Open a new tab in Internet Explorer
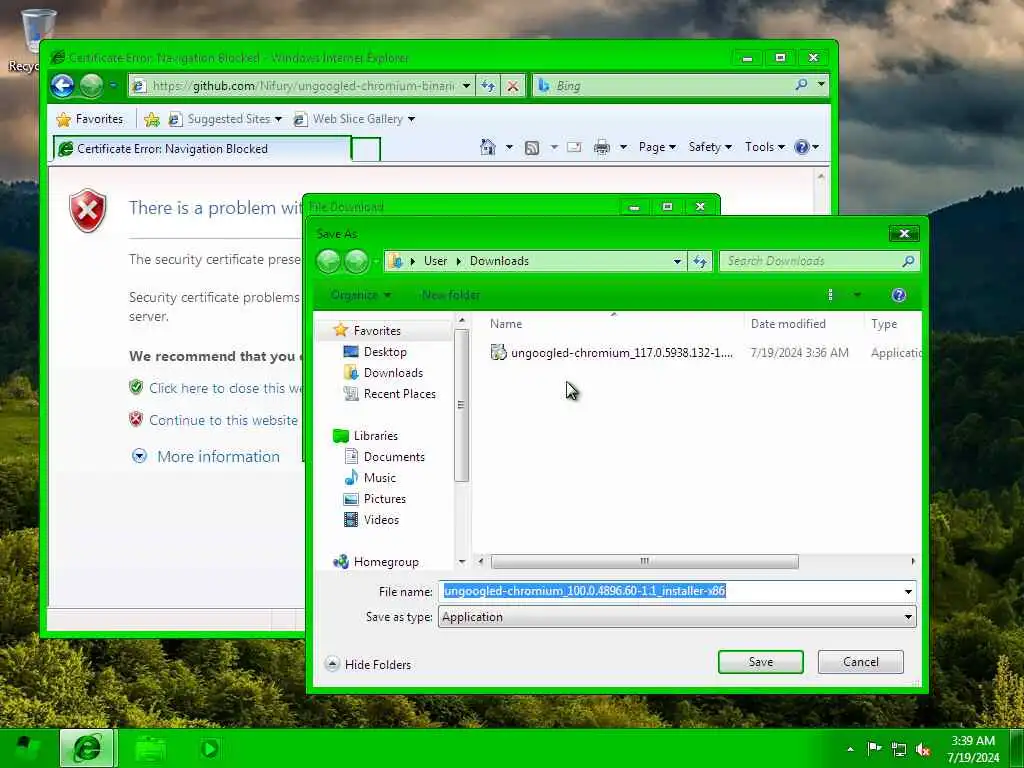 (x=366, y=150)
